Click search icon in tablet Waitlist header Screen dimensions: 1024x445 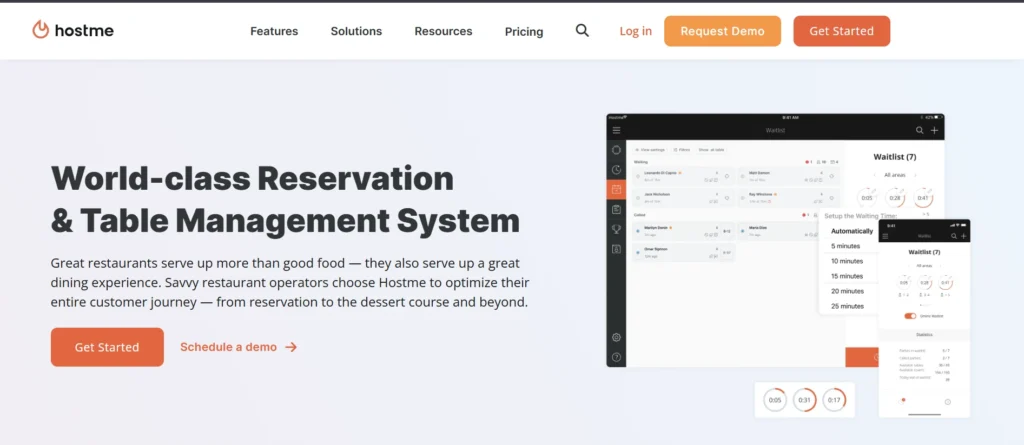[x=920, y=131]
